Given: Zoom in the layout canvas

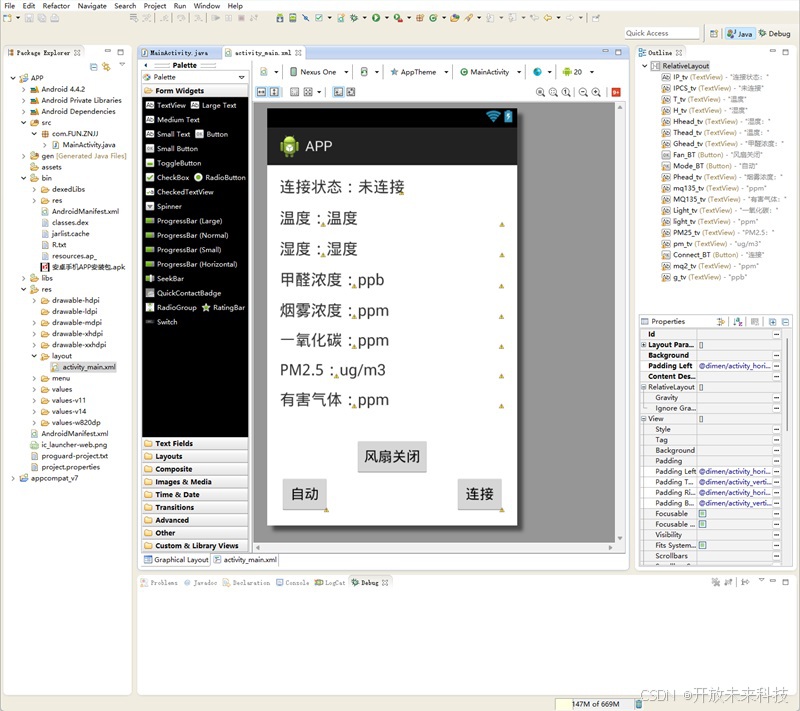Looking at the screenshot, I should coord(596,92).
